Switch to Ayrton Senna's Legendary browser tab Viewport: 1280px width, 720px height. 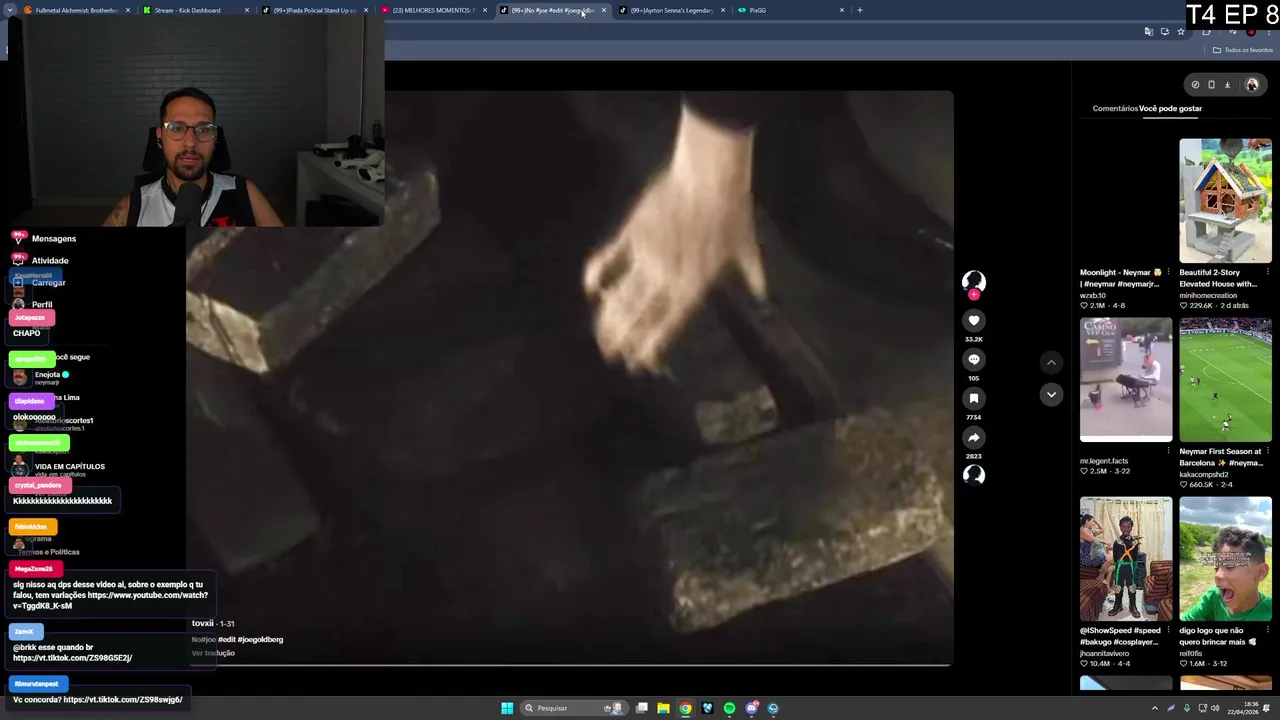(x=671, y=10)
